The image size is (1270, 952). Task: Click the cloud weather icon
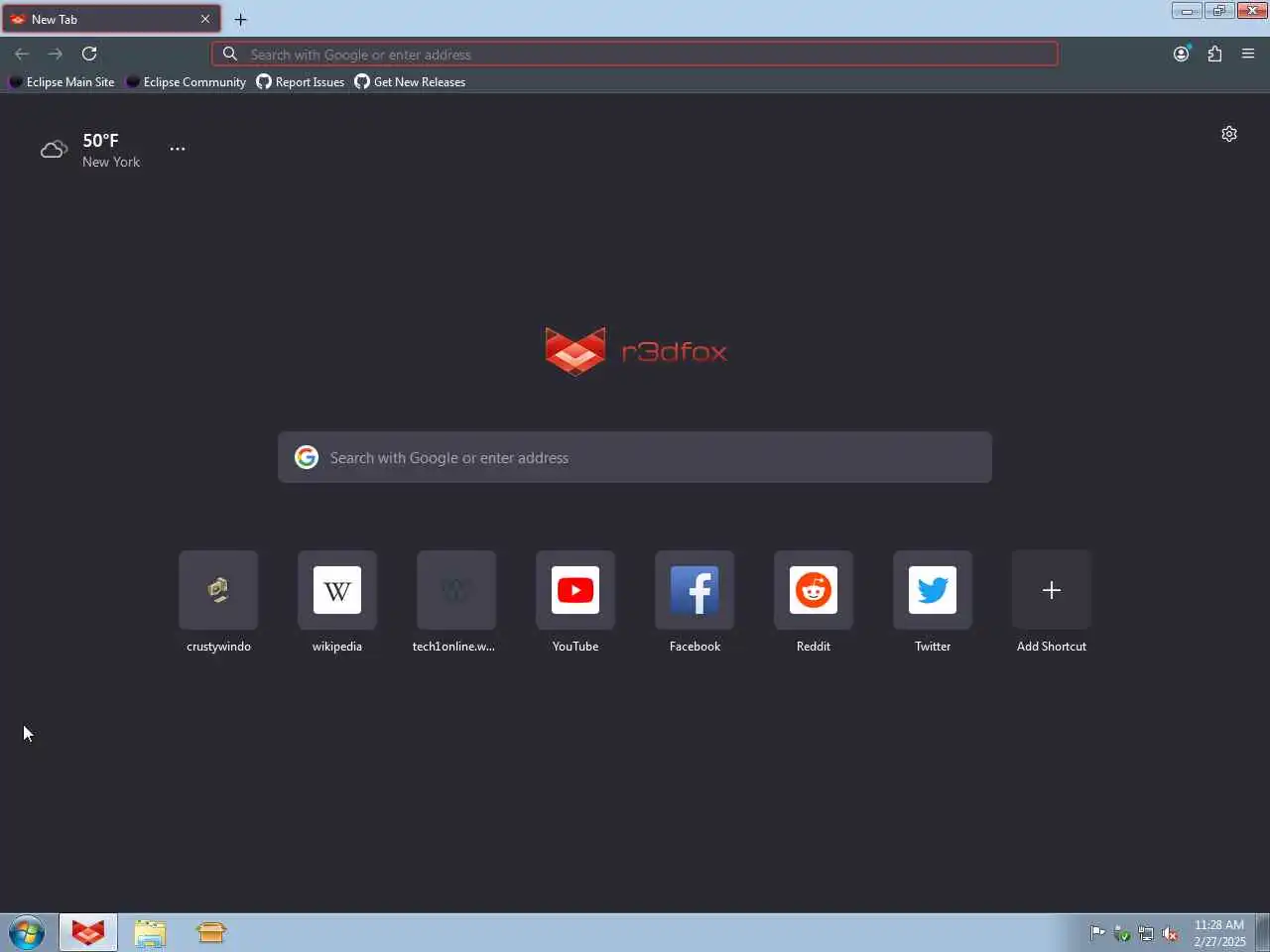54,150
